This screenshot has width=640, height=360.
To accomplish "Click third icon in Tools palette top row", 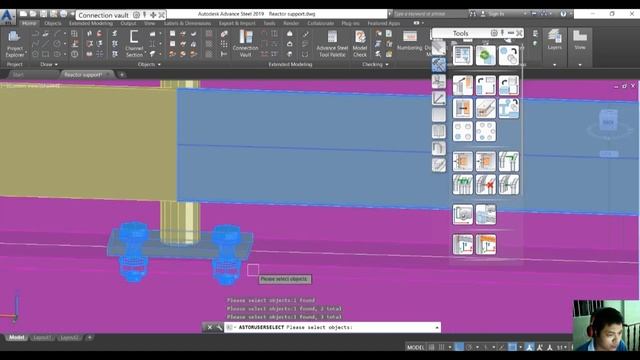I will [x=509, y=56].
